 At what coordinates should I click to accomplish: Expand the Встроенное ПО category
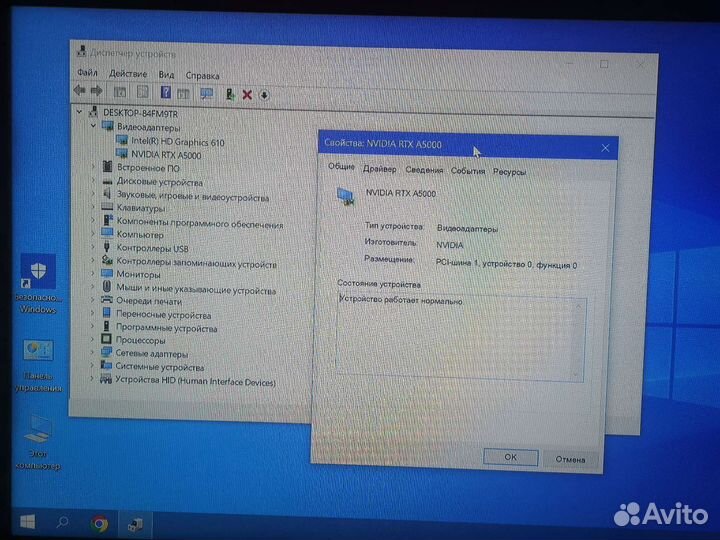[93, 166]
